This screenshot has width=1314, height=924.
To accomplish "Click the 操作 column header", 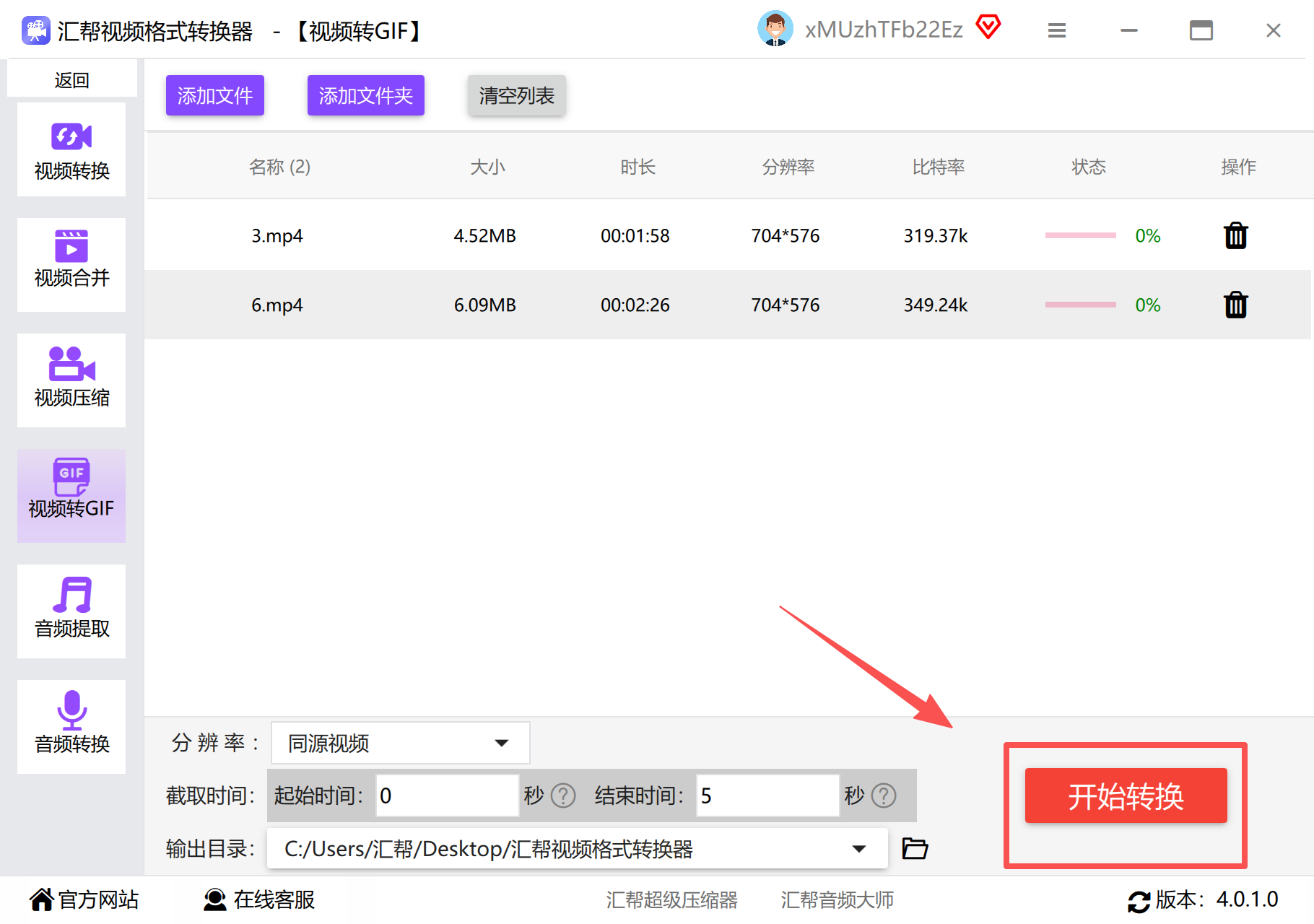I will tap(1239, 167).
